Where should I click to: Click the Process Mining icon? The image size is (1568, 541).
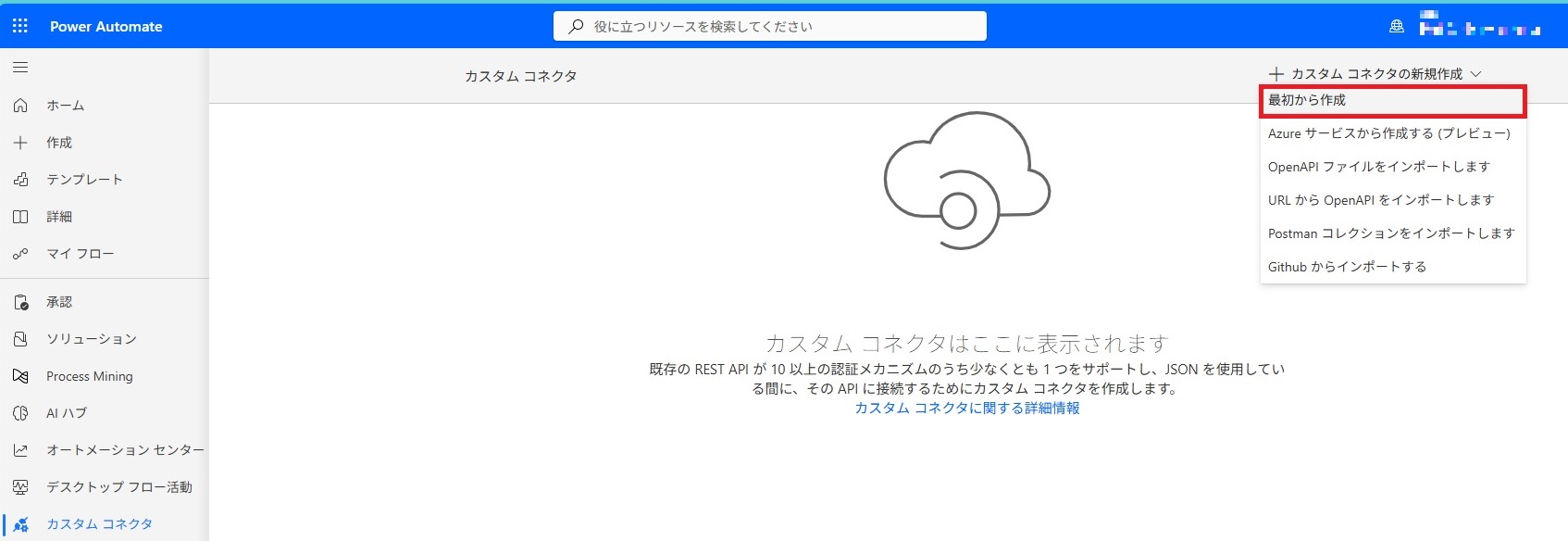(20, 376)
